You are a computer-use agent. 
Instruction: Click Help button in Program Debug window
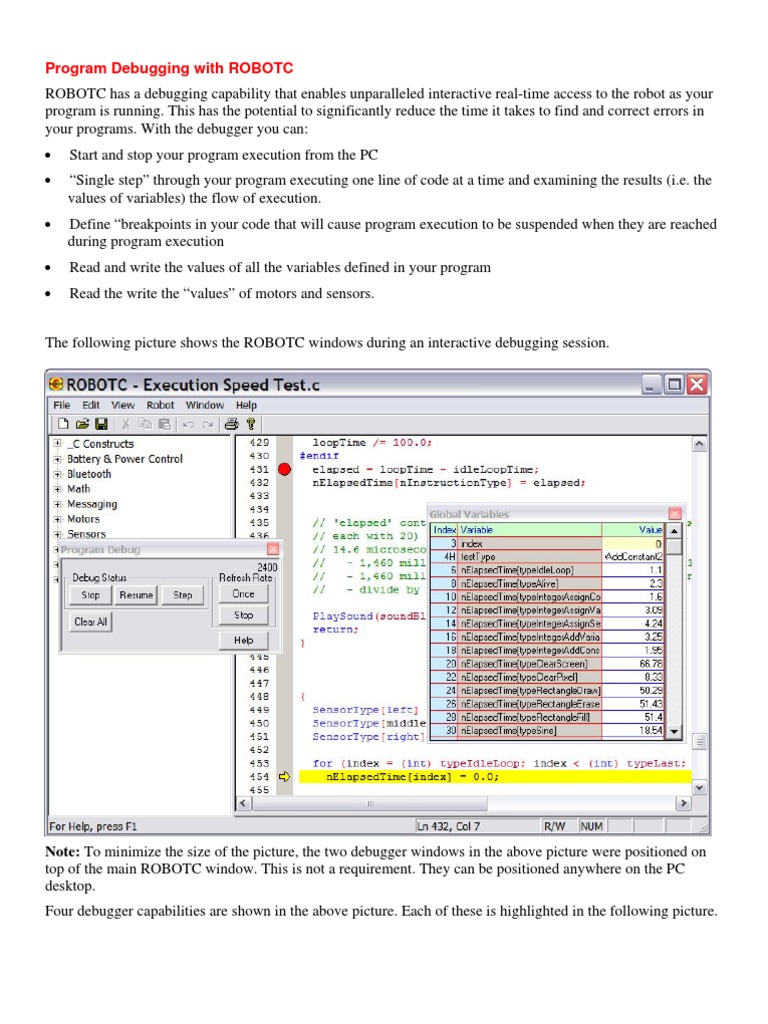tap(243, 640)
